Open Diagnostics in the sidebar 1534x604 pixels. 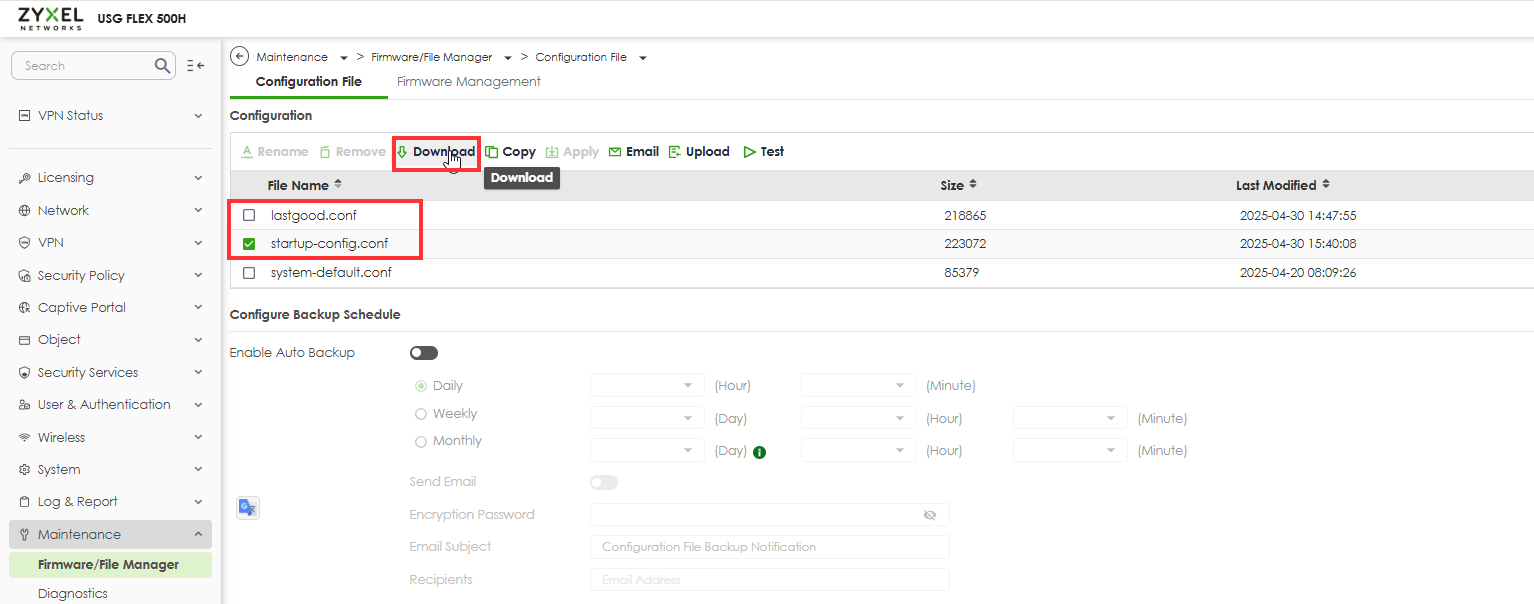tap(72, 593)
